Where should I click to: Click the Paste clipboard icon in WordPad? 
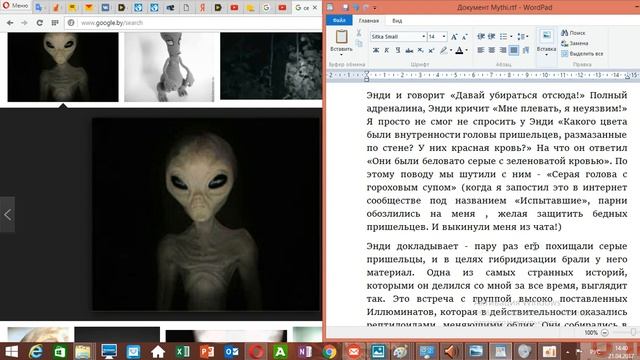click(342, 36)
